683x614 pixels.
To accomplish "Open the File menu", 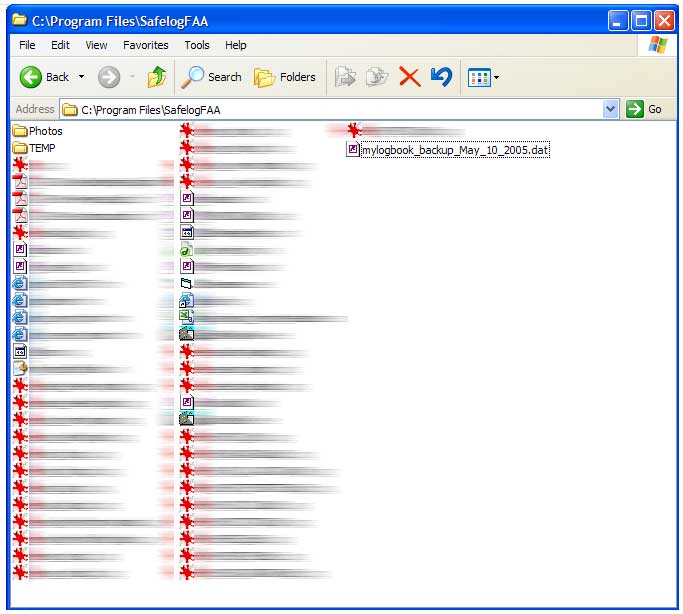I will pos(27,45).
